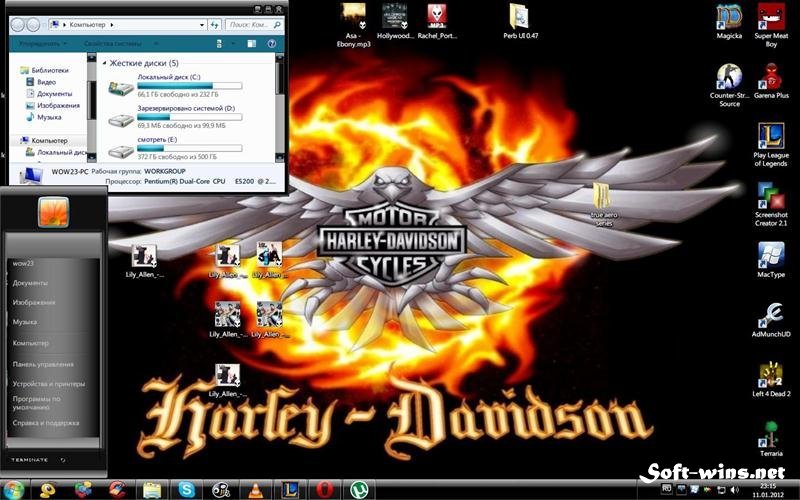Click the navigation pane vertical scrollbar

pos(91,108)
